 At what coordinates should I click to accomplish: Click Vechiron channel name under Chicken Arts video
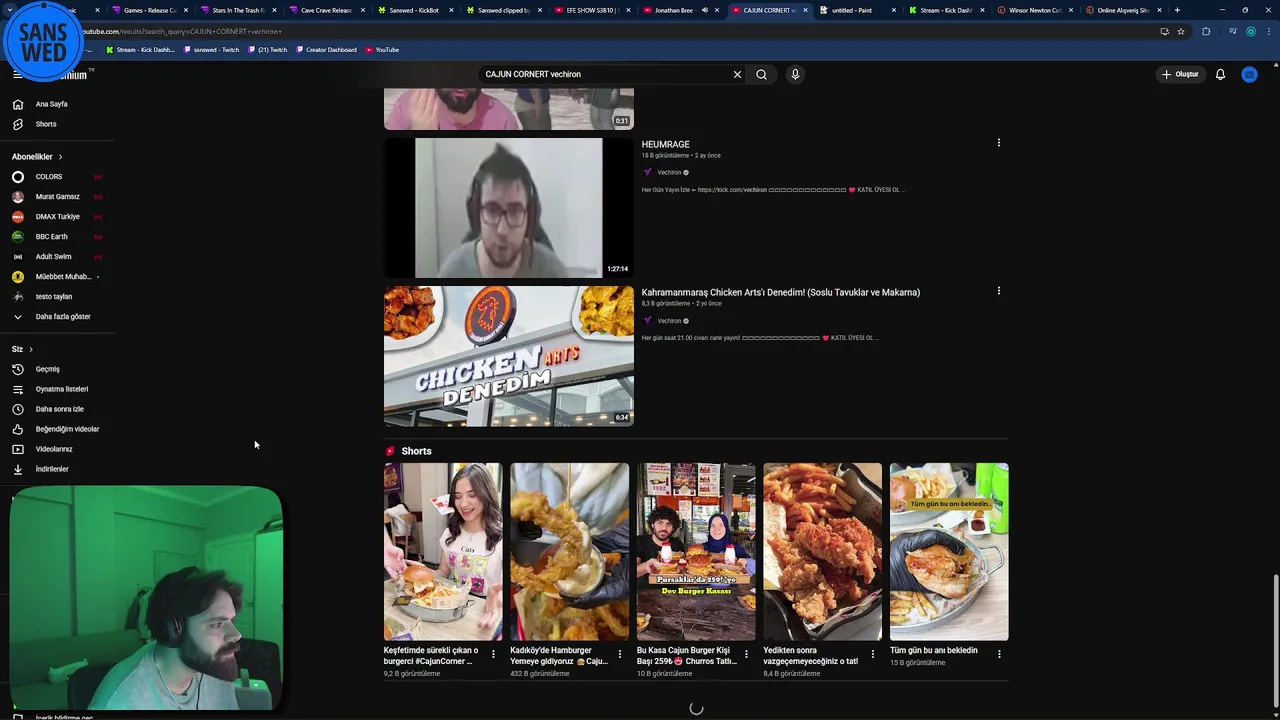[x=669, y=321]
